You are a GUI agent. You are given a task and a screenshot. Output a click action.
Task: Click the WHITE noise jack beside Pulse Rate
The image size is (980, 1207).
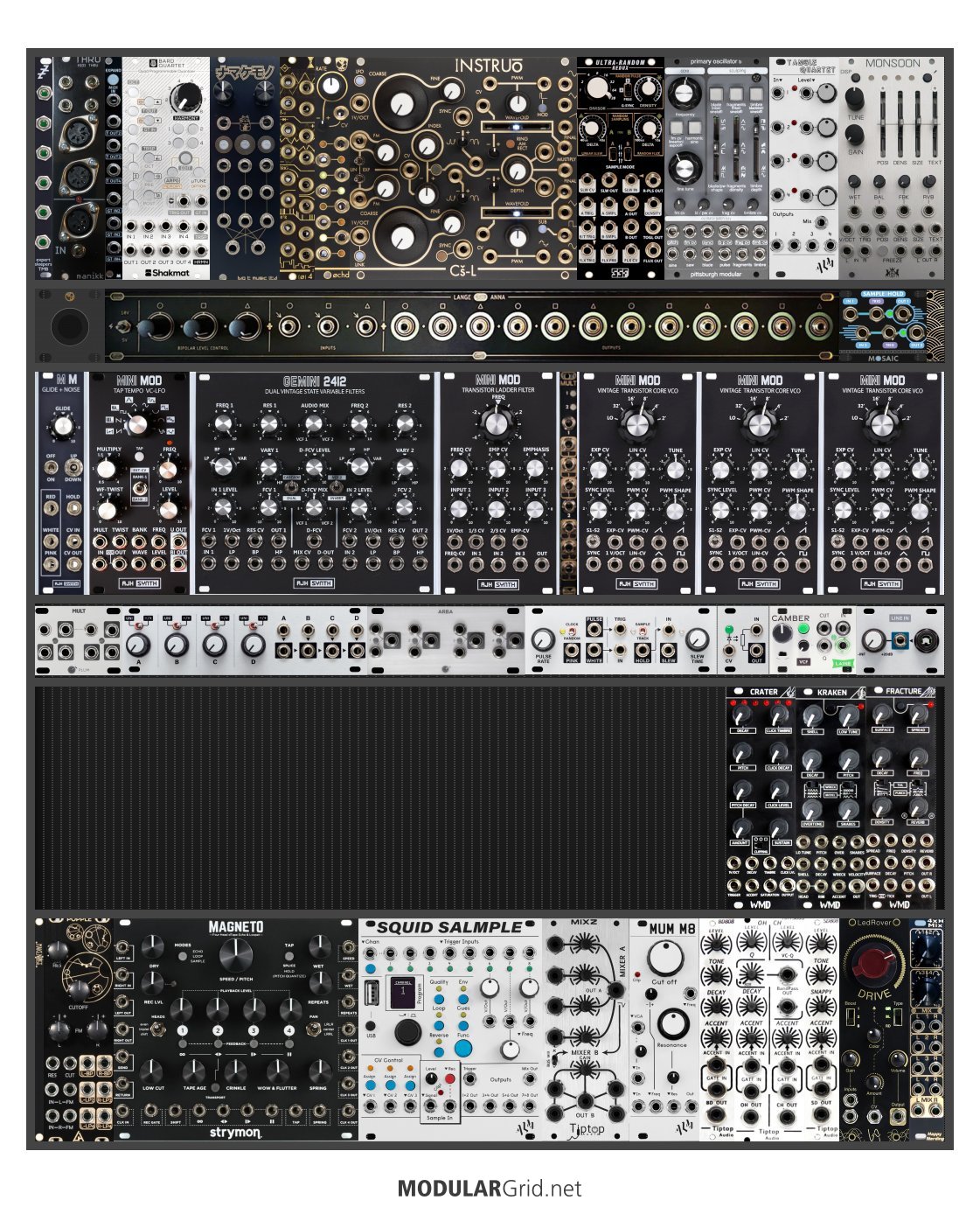595,650
